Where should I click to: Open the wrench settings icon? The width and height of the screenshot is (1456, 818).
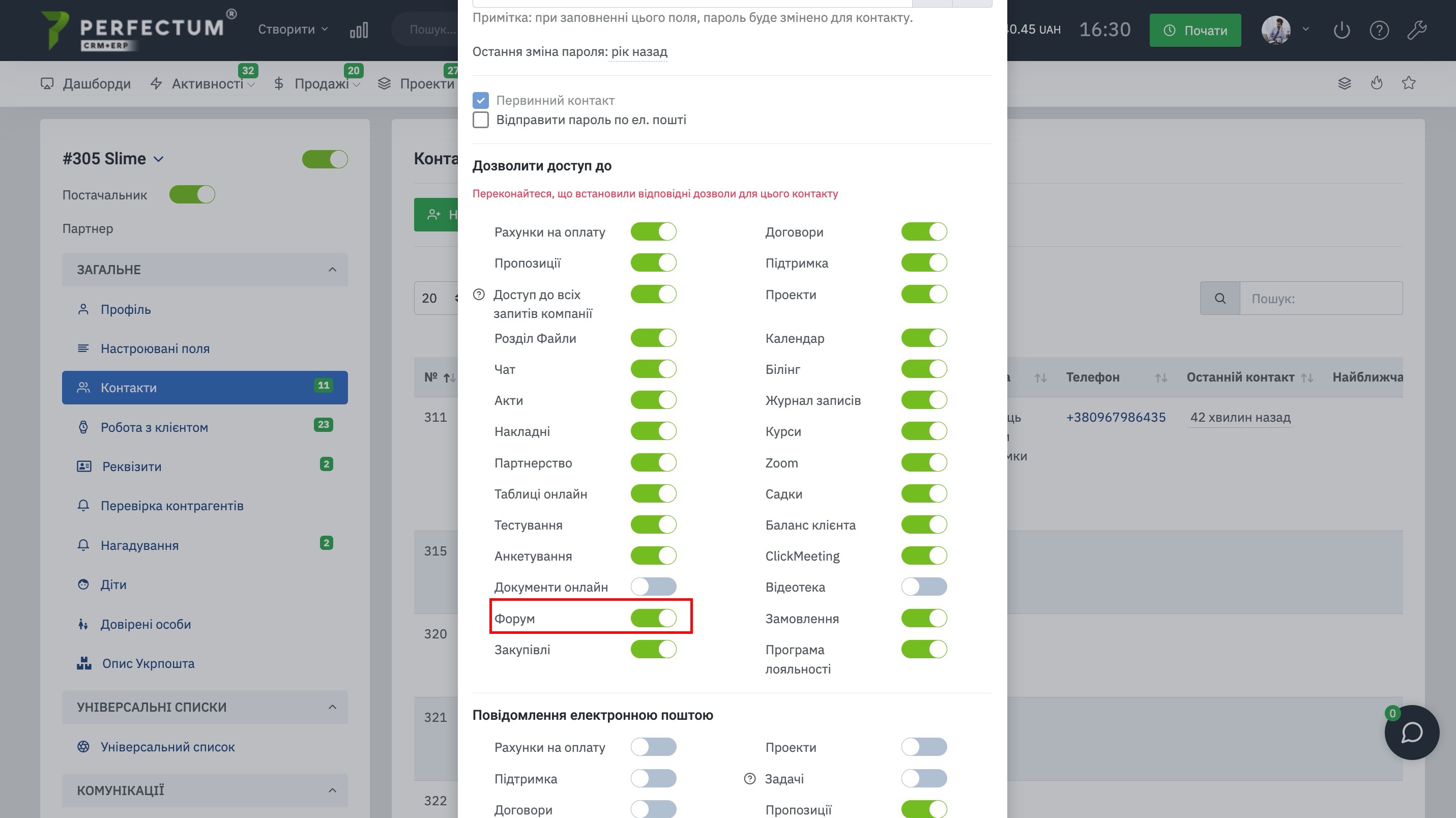1417,30
